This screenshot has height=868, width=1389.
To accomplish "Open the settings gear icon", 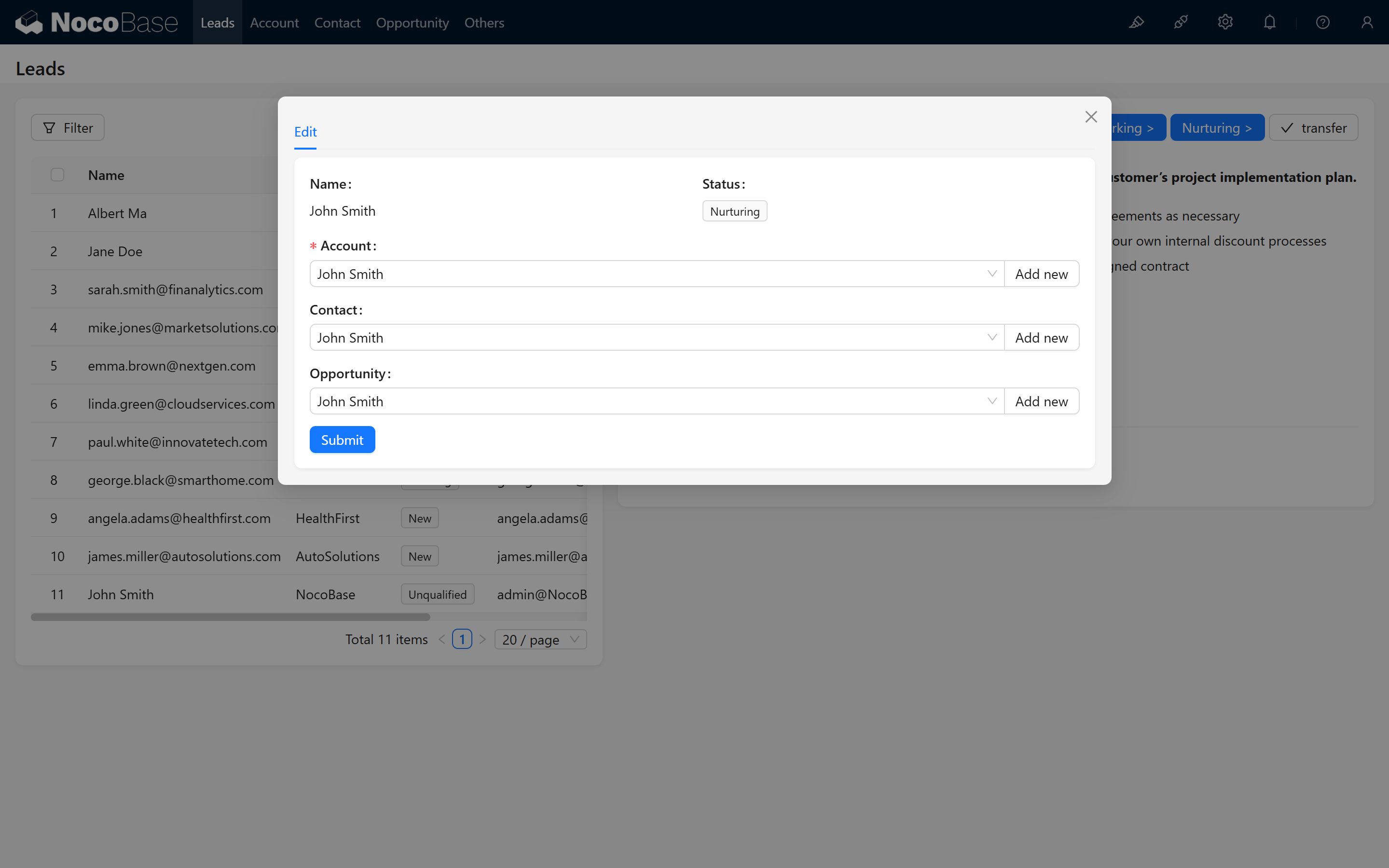I will 1225,22.
